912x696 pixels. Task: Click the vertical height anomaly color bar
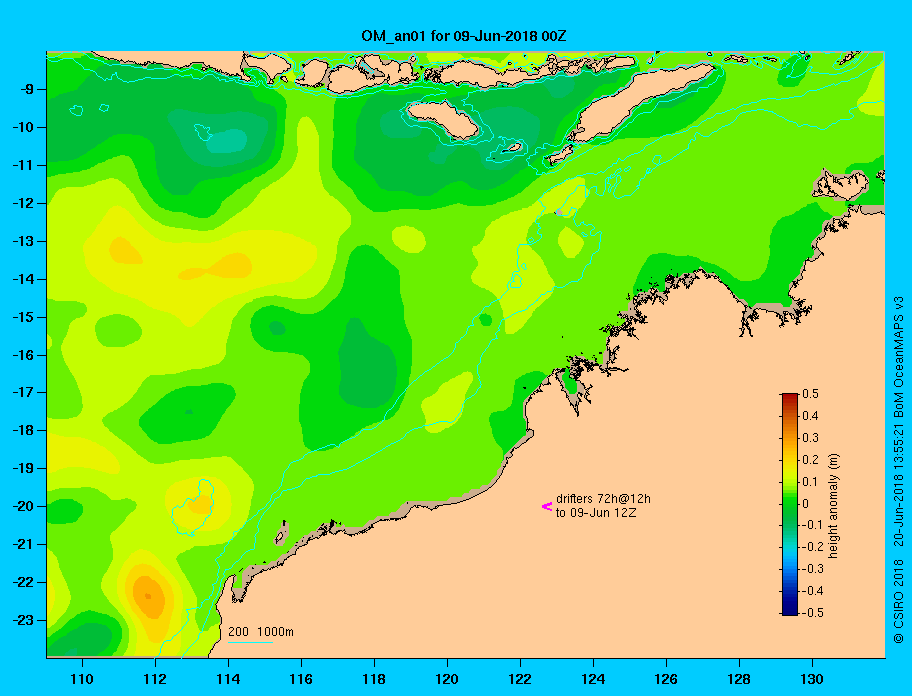(790, 504)
